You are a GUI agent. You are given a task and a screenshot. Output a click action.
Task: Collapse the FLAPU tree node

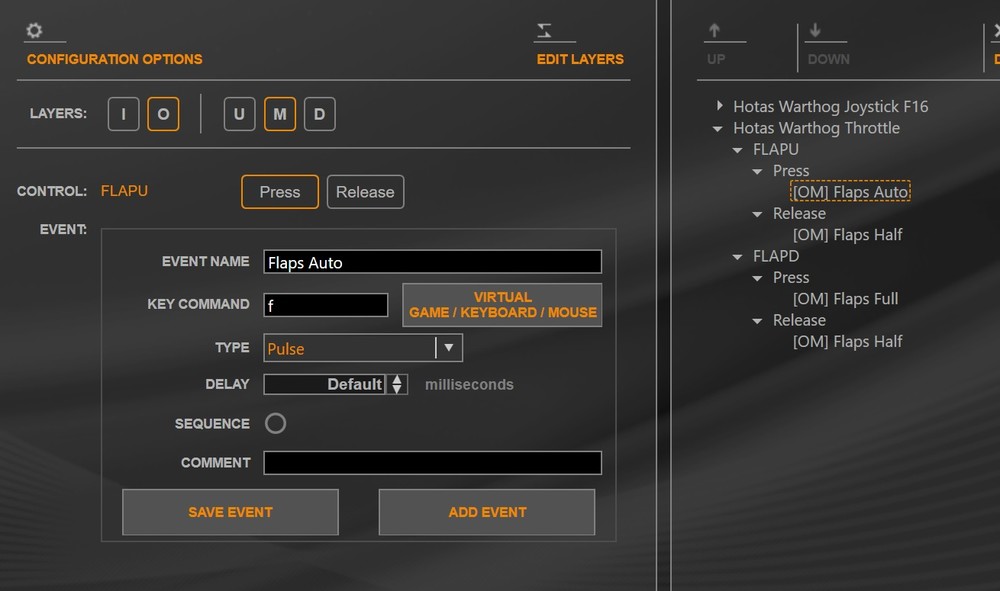[x=738, y=150]
